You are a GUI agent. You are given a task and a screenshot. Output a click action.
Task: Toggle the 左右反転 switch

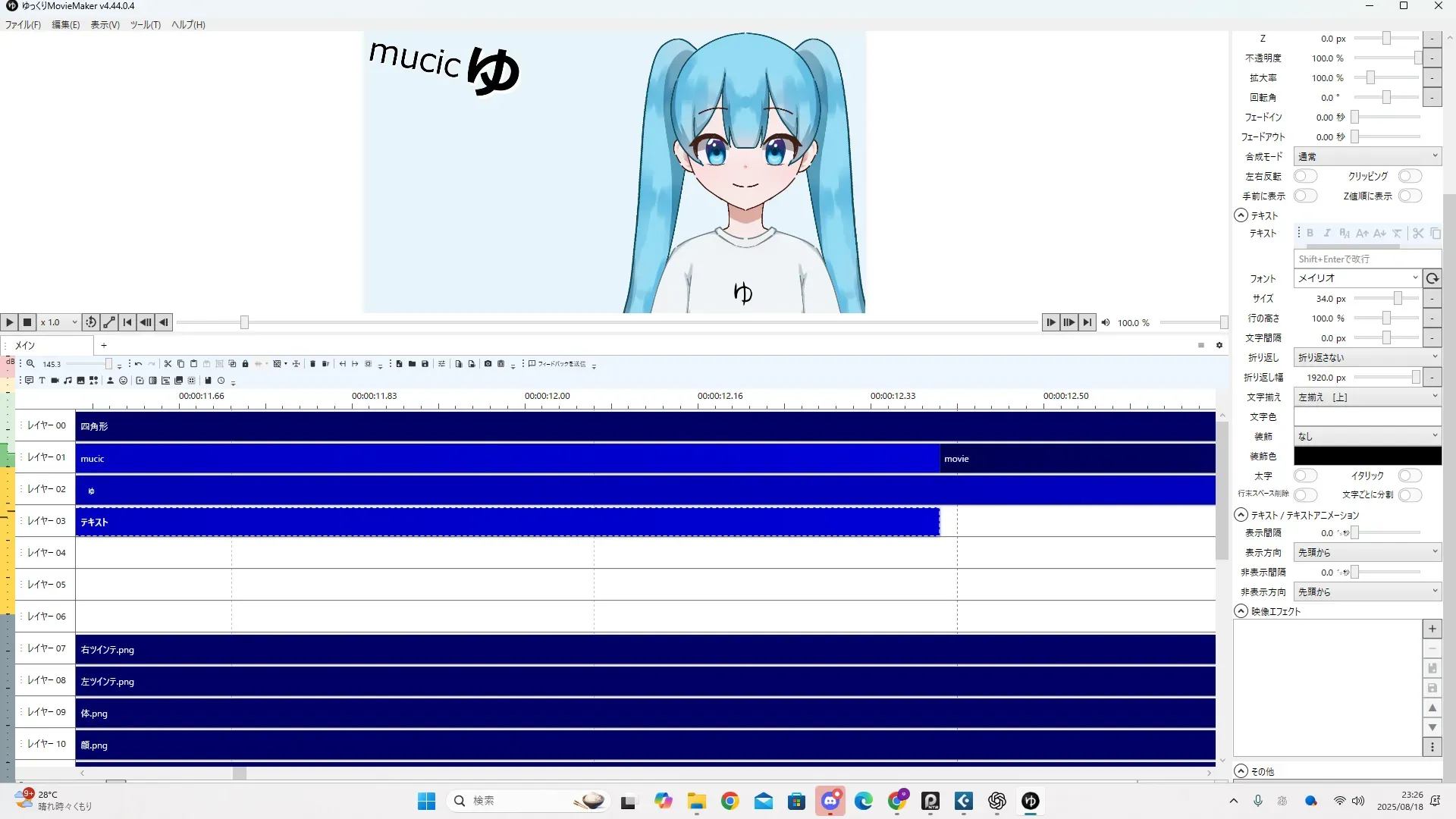click(x=1305, y=176)
